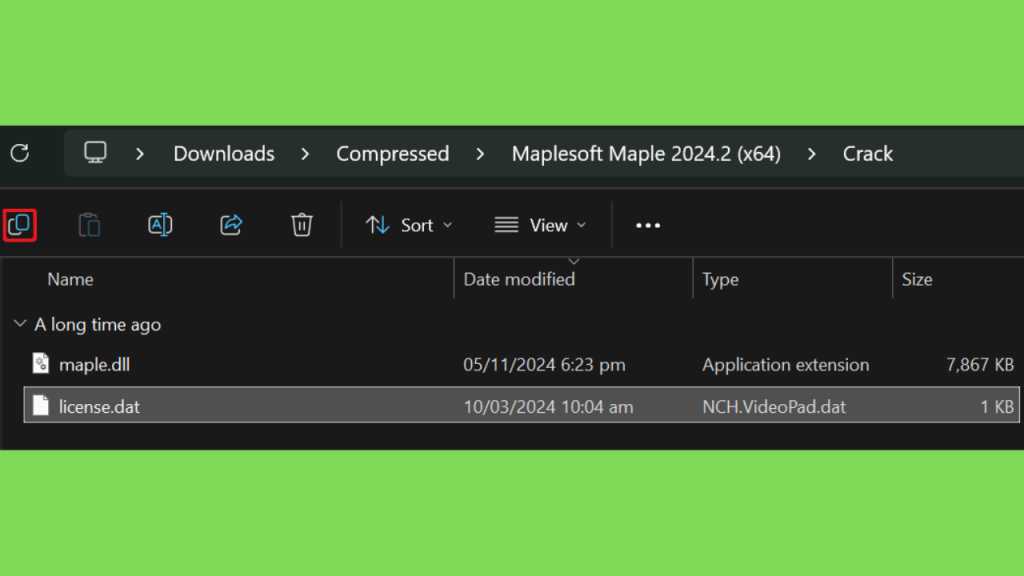Click the date 05/11/2024 6:23 pm

[x=544, y=364]
